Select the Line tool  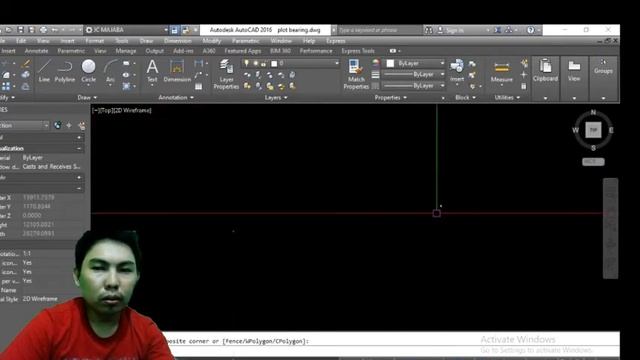click(x=44, y=71)
